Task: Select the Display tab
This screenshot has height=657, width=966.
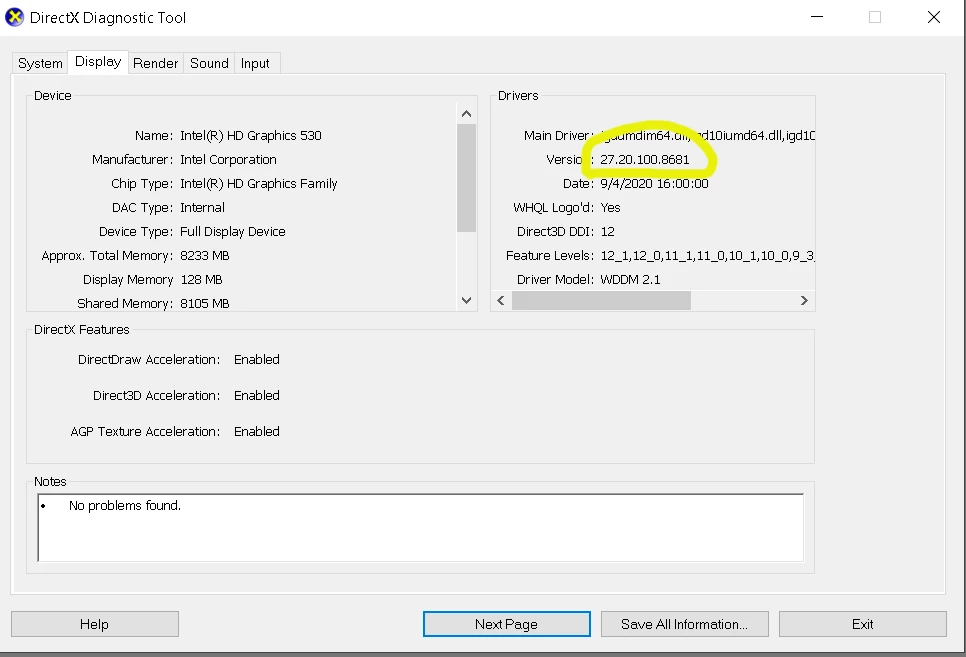Action: coord(98,62)
